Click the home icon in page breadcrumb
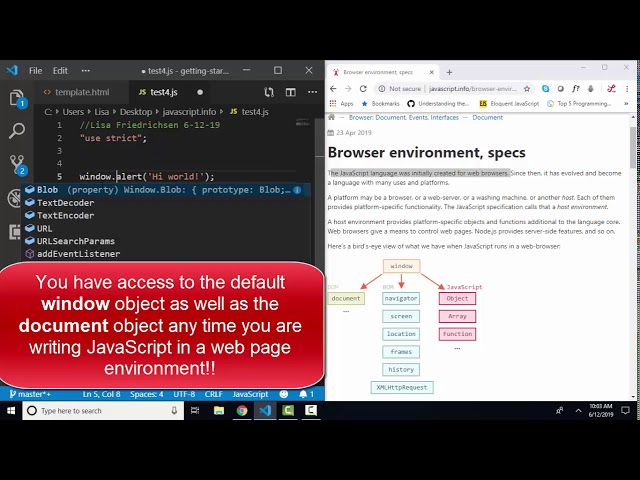This screenshot has width=640, height=480. pyautogui.click(x=331, y=118)
